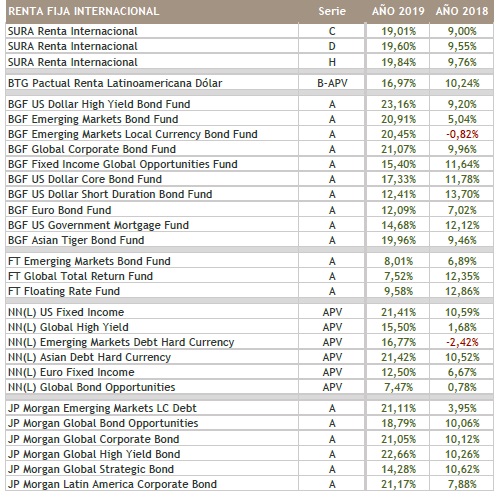The width and height of the screenshot is (498, 498).
Task: Select the AÑO 2019 column header
Action: [398, 11]
